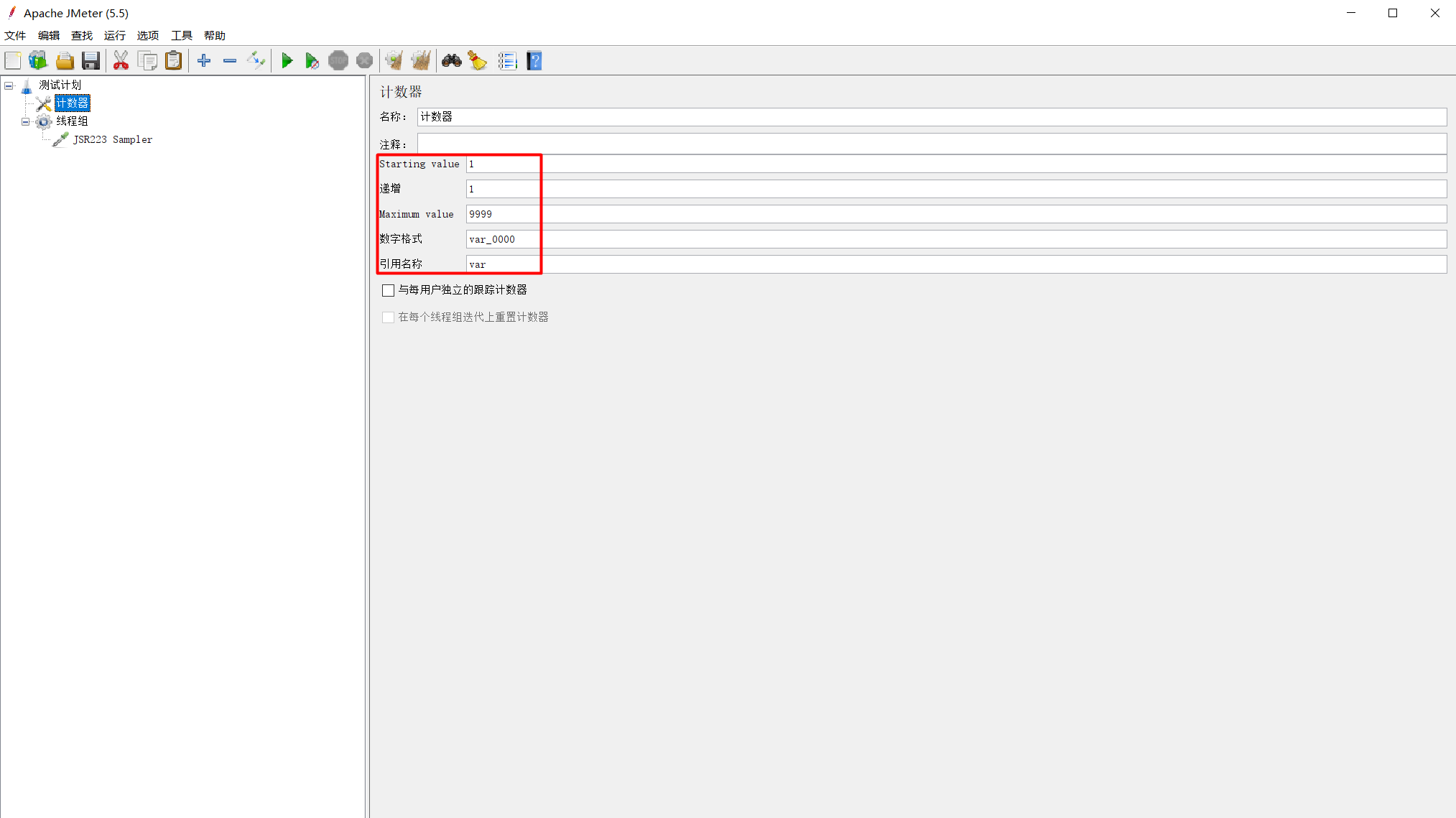
Task: Click the Open test plan icon
Action: (64, 61)
